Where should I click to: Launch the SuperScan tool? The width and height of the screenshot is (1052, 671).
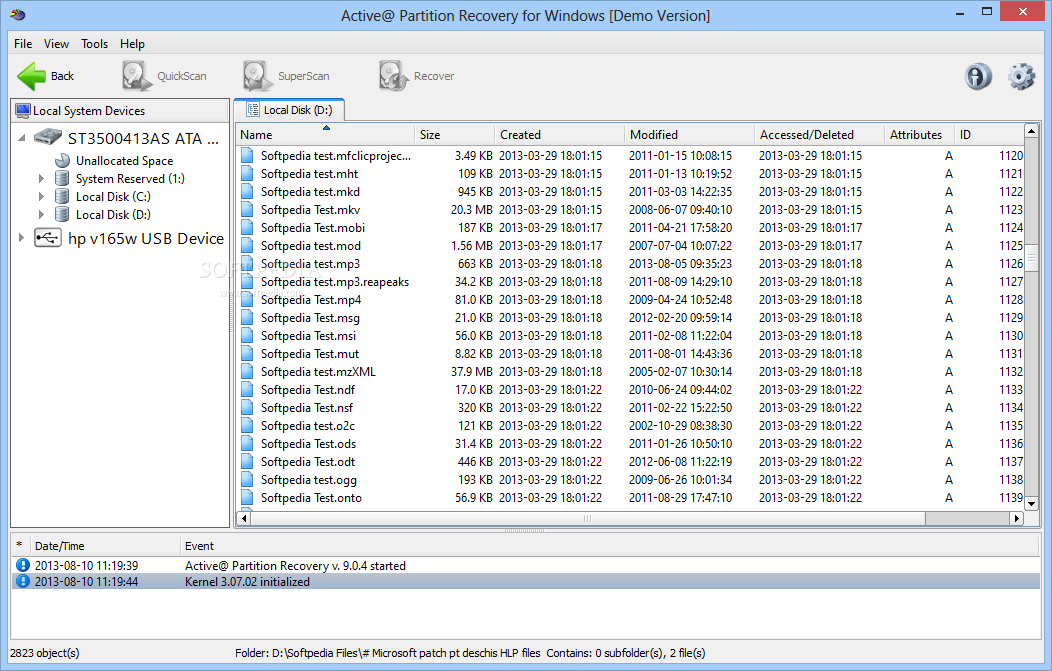tap(286, 76)
